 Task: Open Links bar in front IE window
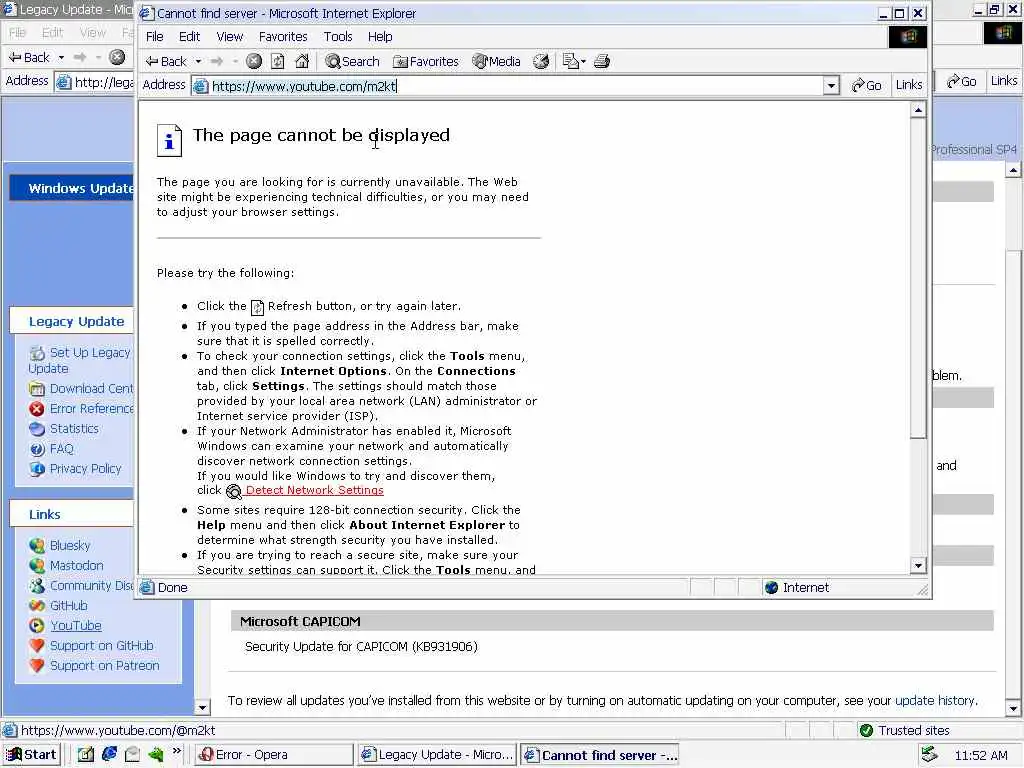(908, 85)
